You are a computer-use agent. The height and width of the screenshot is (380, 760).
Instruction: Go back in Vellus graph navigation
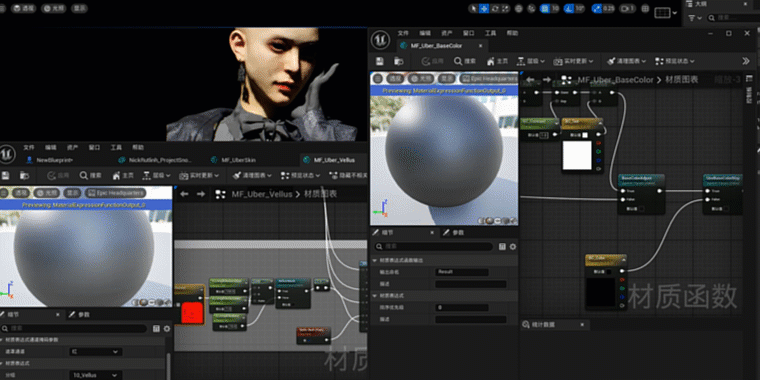pos(184,194)
